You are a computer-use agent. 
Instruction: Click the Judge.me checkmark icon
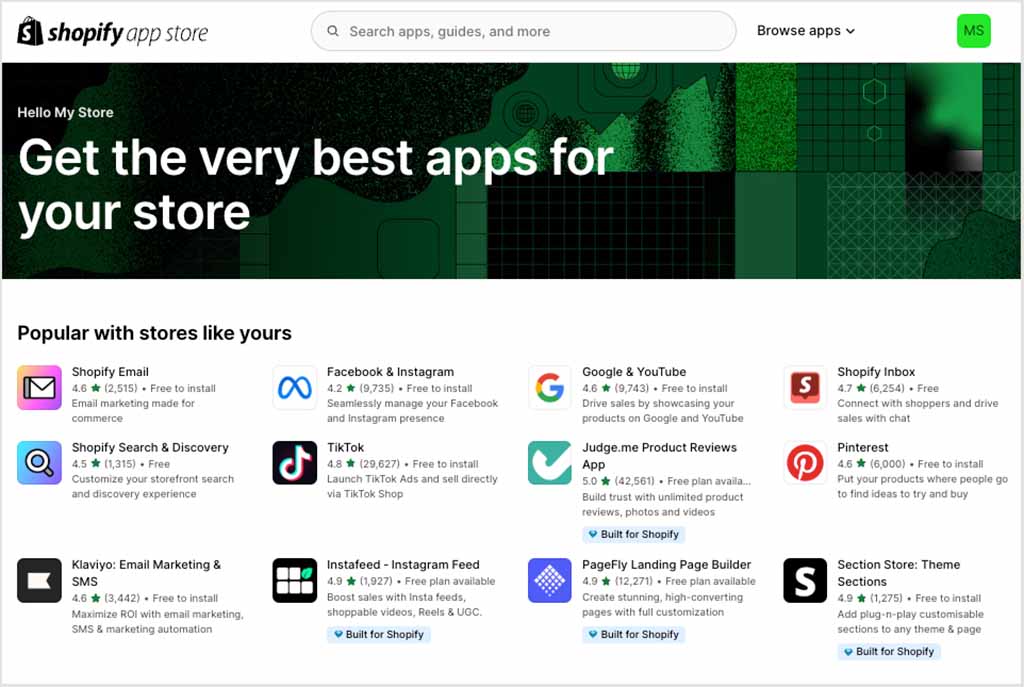click(550, 463)
